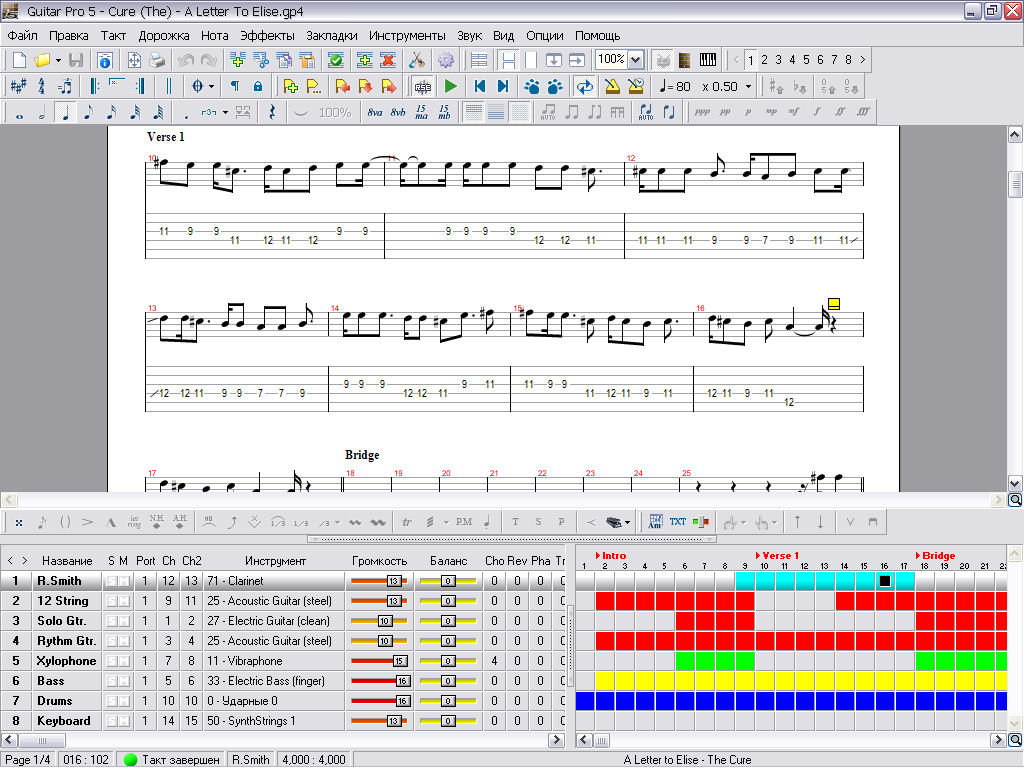Viewport: 1024px width, 768px height.
Task: Open the Дорожка menu
Action: [164, 36]
